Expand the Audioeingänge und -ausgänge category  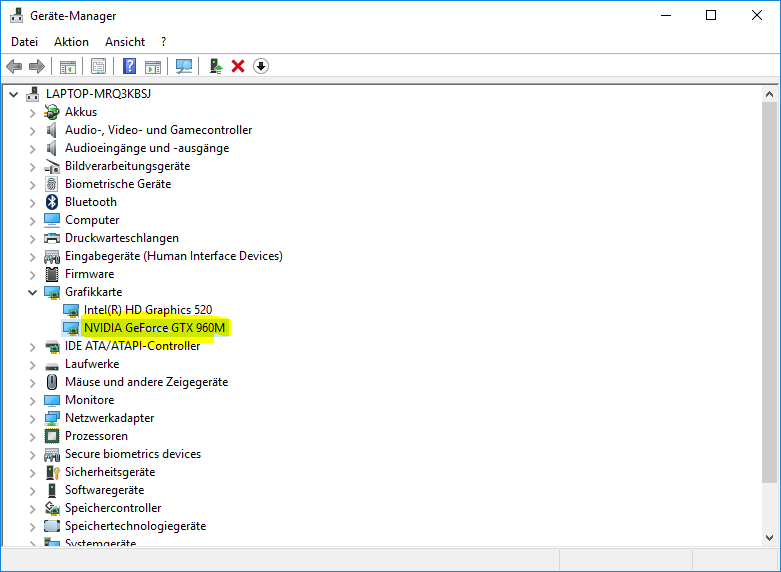tap(32, 148)
